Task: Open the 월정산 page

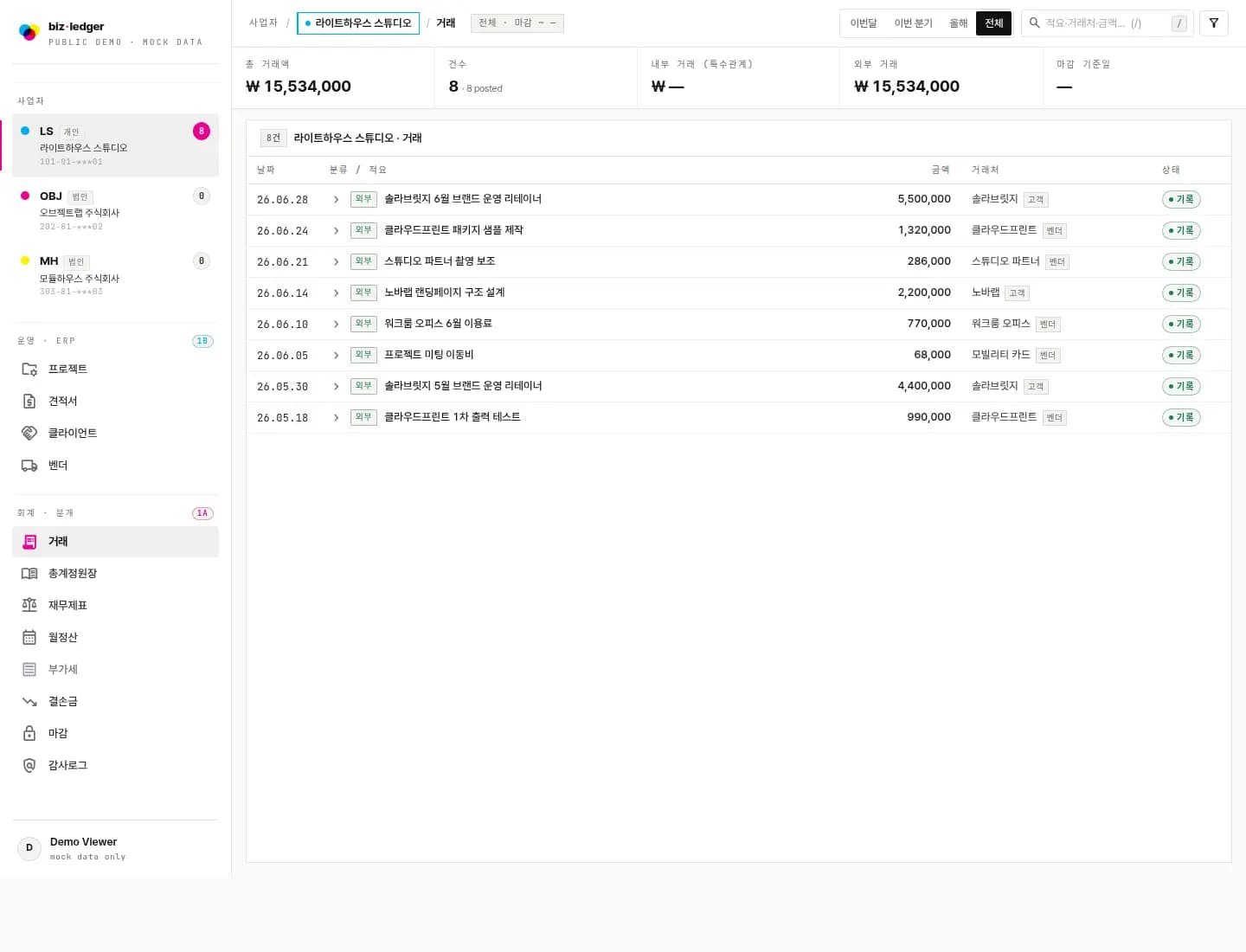Action: (x=115, y=638)
